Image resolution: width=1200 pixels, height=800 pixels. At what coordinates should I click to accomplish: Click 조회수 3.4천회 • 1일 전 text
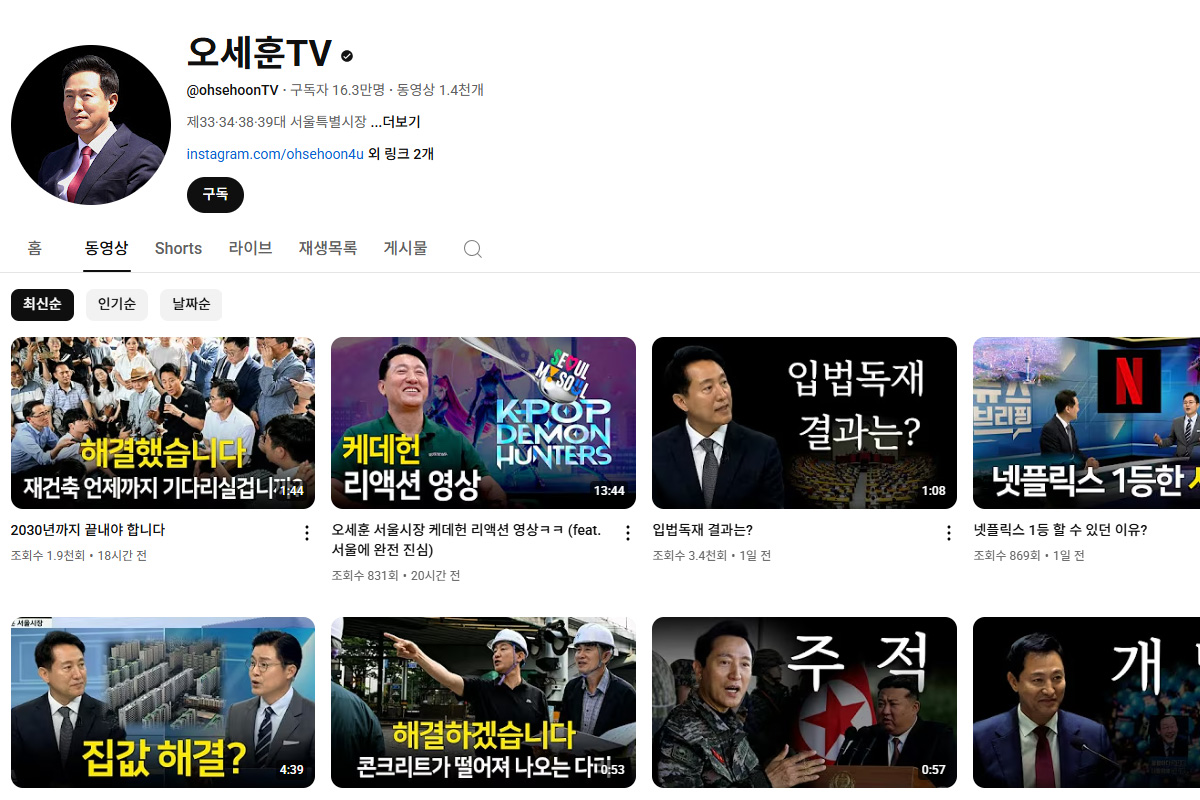(712, 555)
